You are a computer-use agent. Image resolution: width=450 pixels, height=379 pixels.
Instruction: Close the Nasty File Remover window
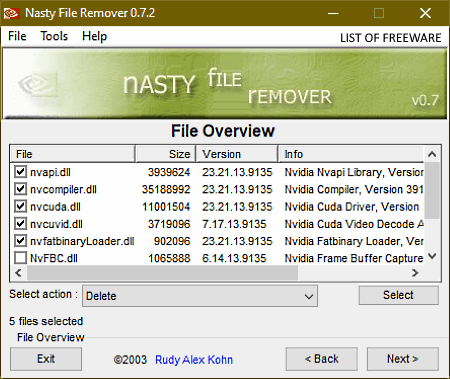tap(425, 13)
